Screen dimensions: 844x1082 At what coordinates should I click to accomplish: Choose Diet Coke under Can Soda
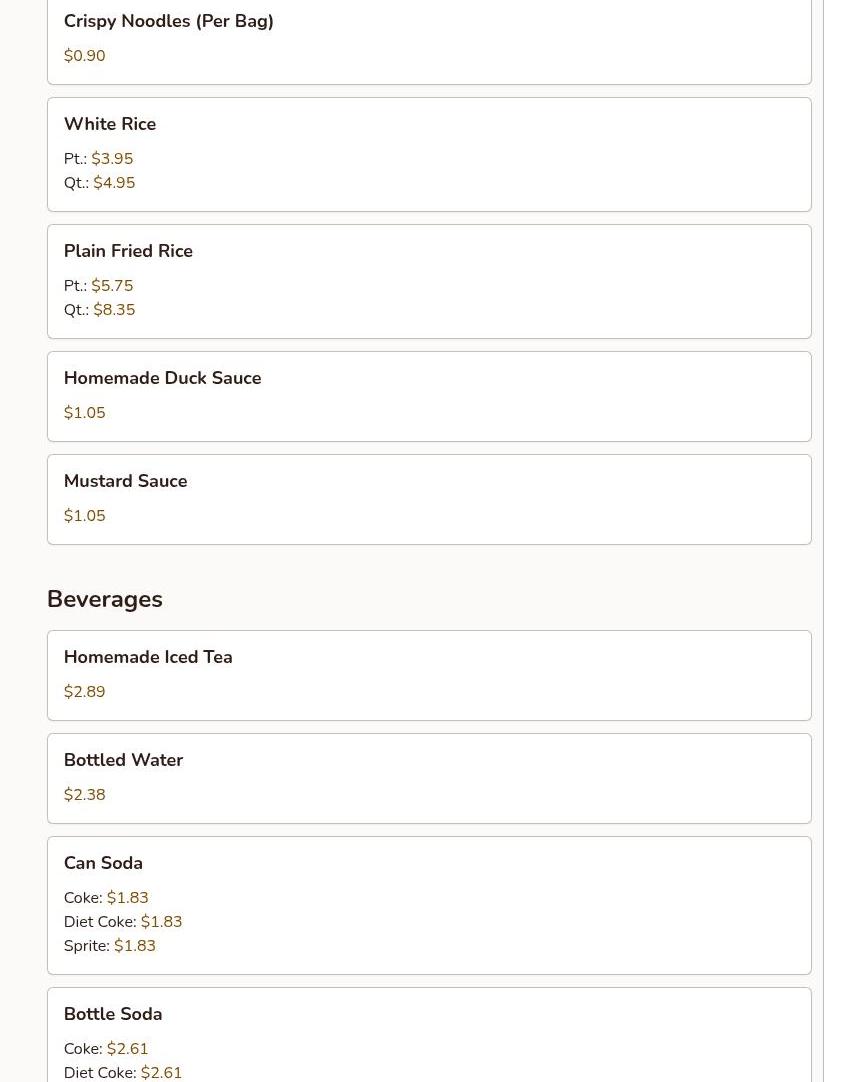(122, 922)
